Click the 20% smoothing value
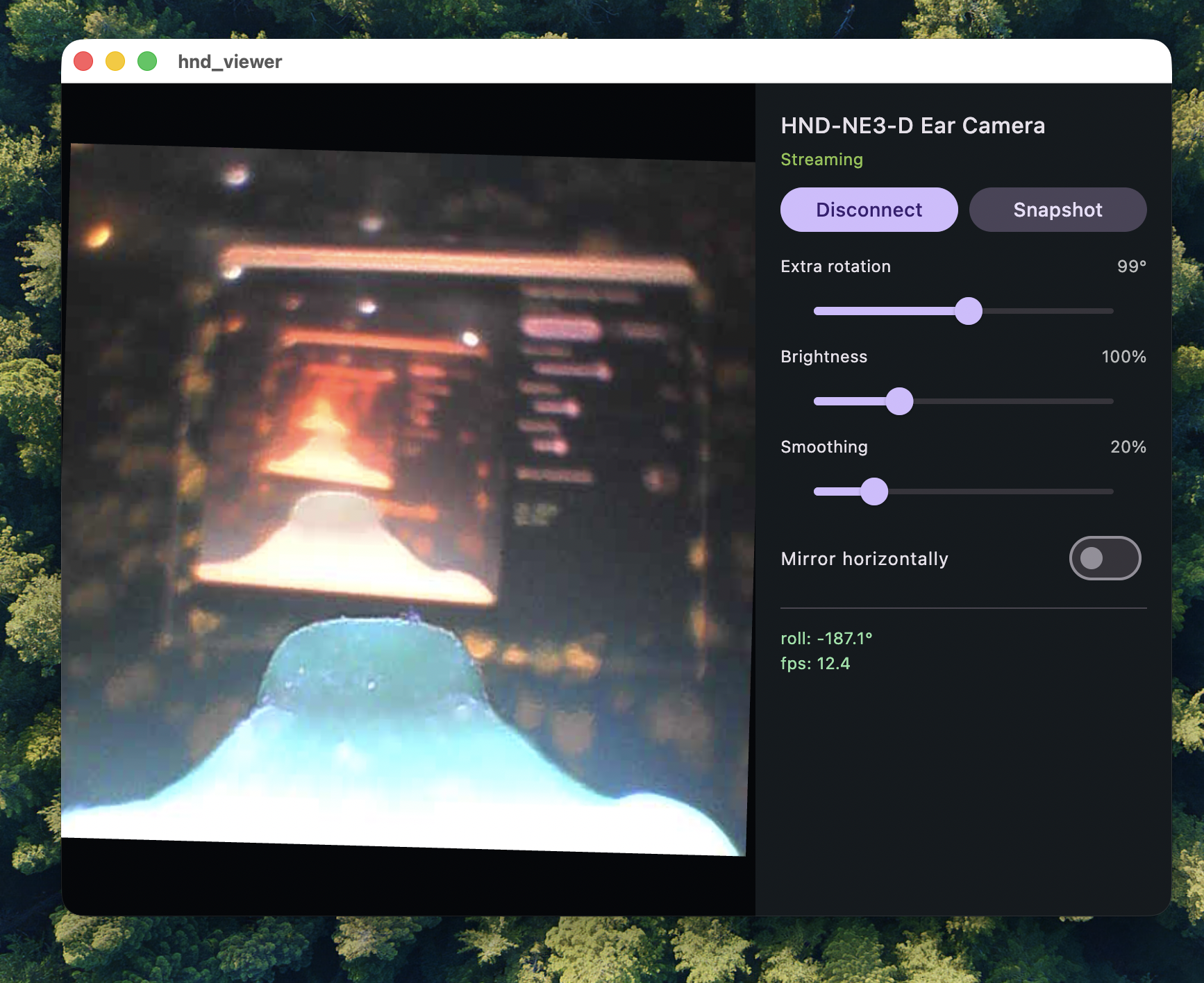Image resolution: width=1204 pixels, height=983 pixels. click(1128, 447)
